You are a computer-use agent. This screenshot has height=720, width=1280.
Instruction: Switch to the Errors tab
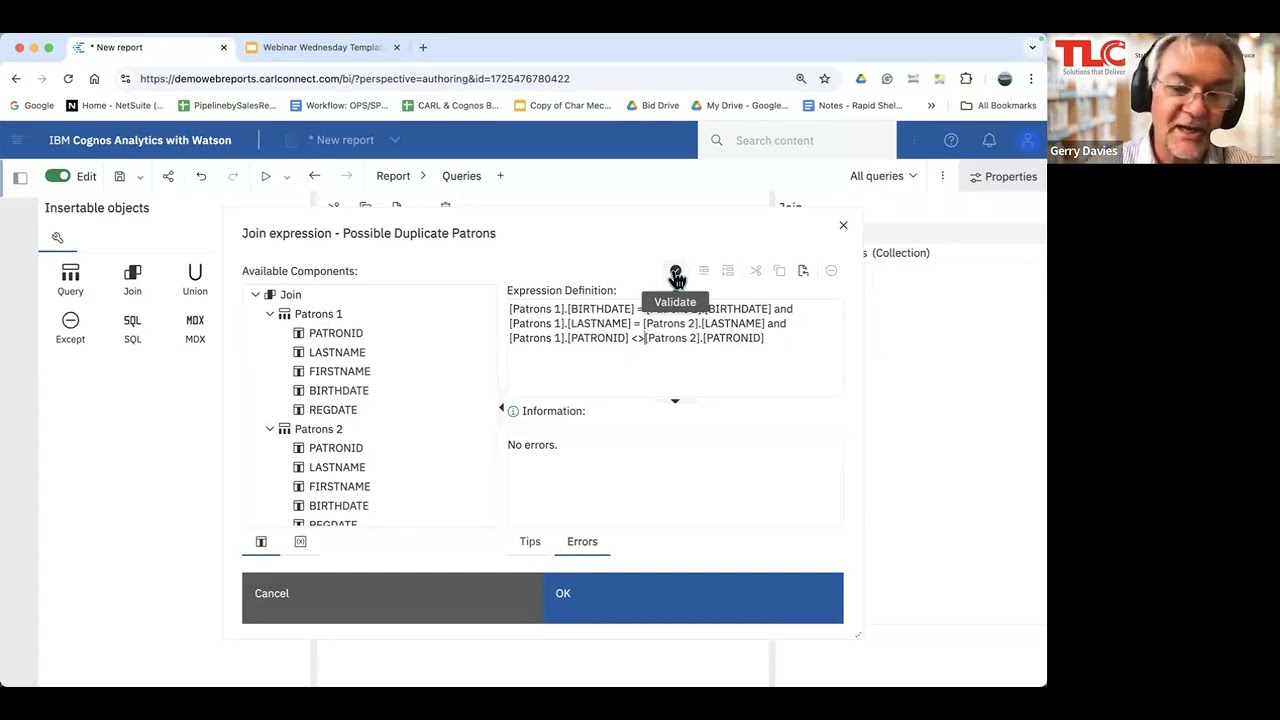click(x=582, y=542)
